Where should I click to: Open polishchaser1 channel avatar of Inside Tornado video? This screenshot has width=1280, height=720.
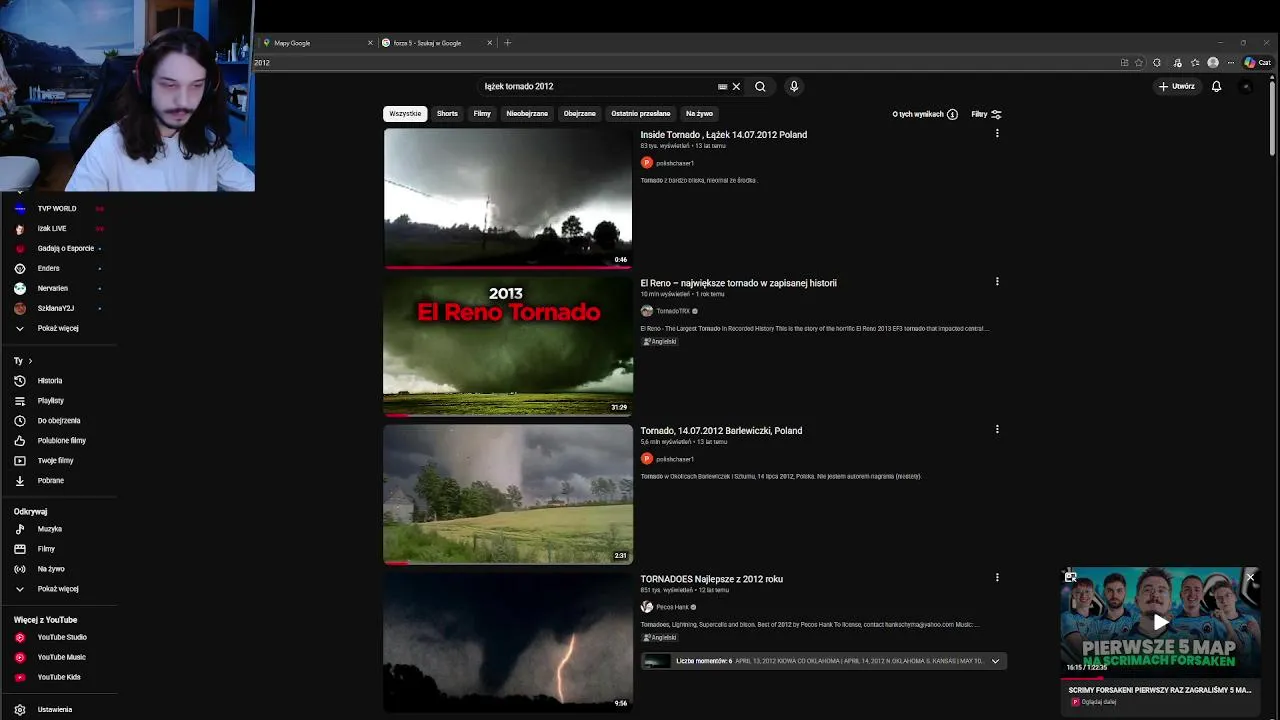647,162
